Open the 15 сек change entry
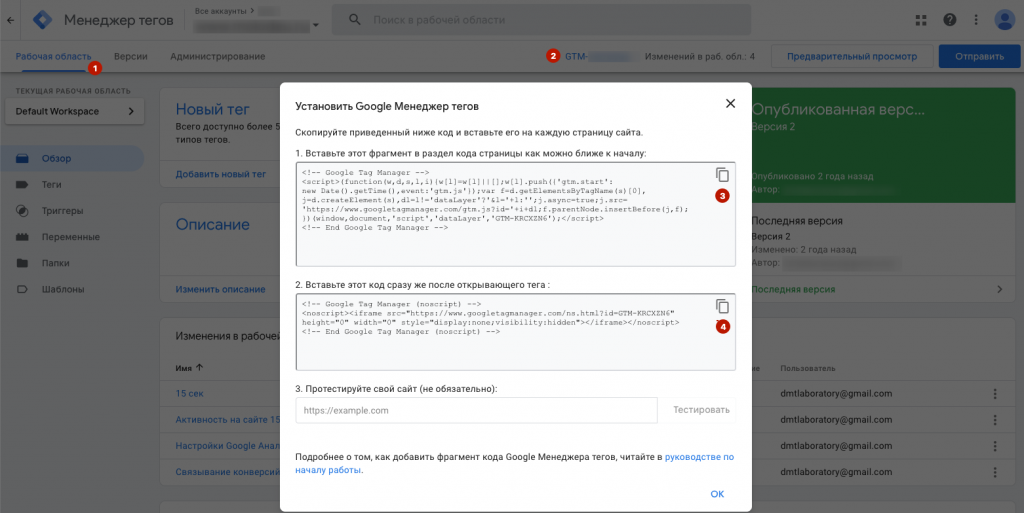The width and height of the screenshot is (1024, 513). tap(189, 394)
